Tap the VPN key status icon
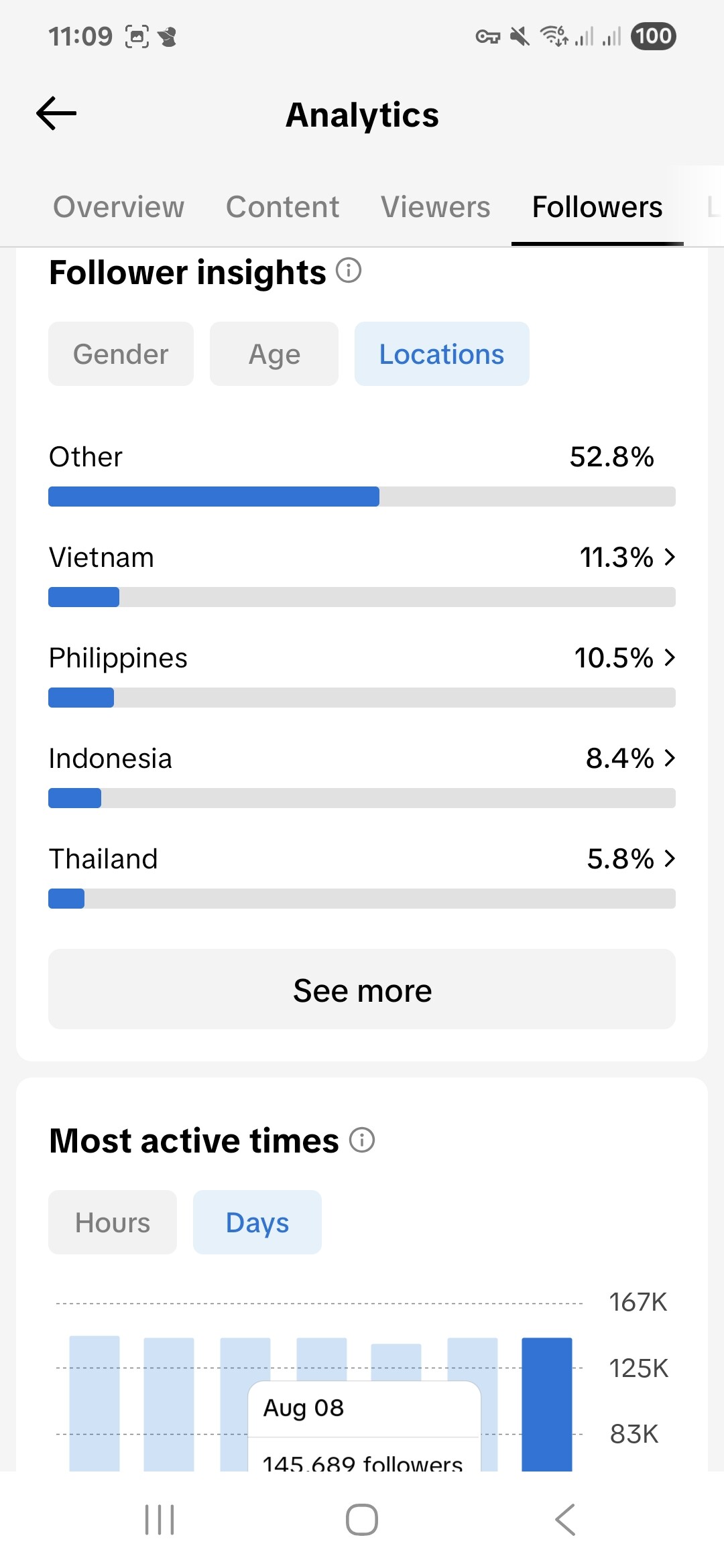The width and height of the screenshot is (724, 1568). tap(487, 37)
